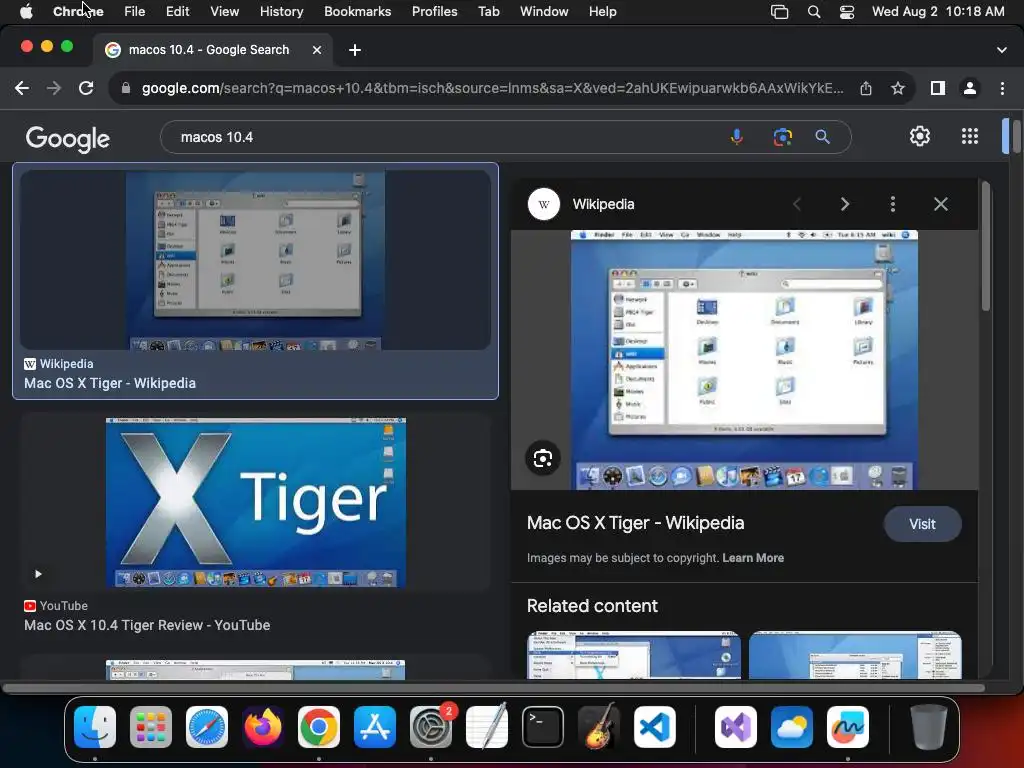Open the File menu
This screenshot has height=768, width=1024.
click(x=135, y=12)
